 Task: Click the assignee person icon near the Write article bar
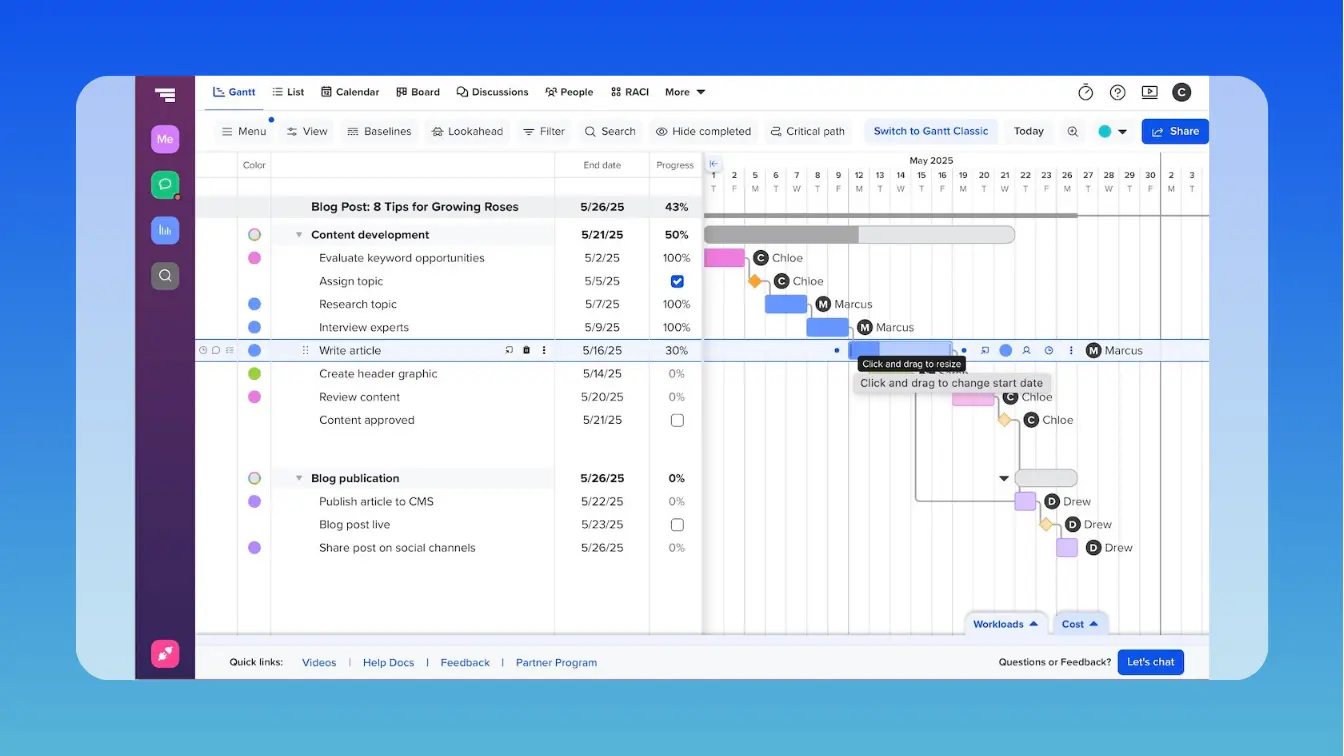(1026, 350)
